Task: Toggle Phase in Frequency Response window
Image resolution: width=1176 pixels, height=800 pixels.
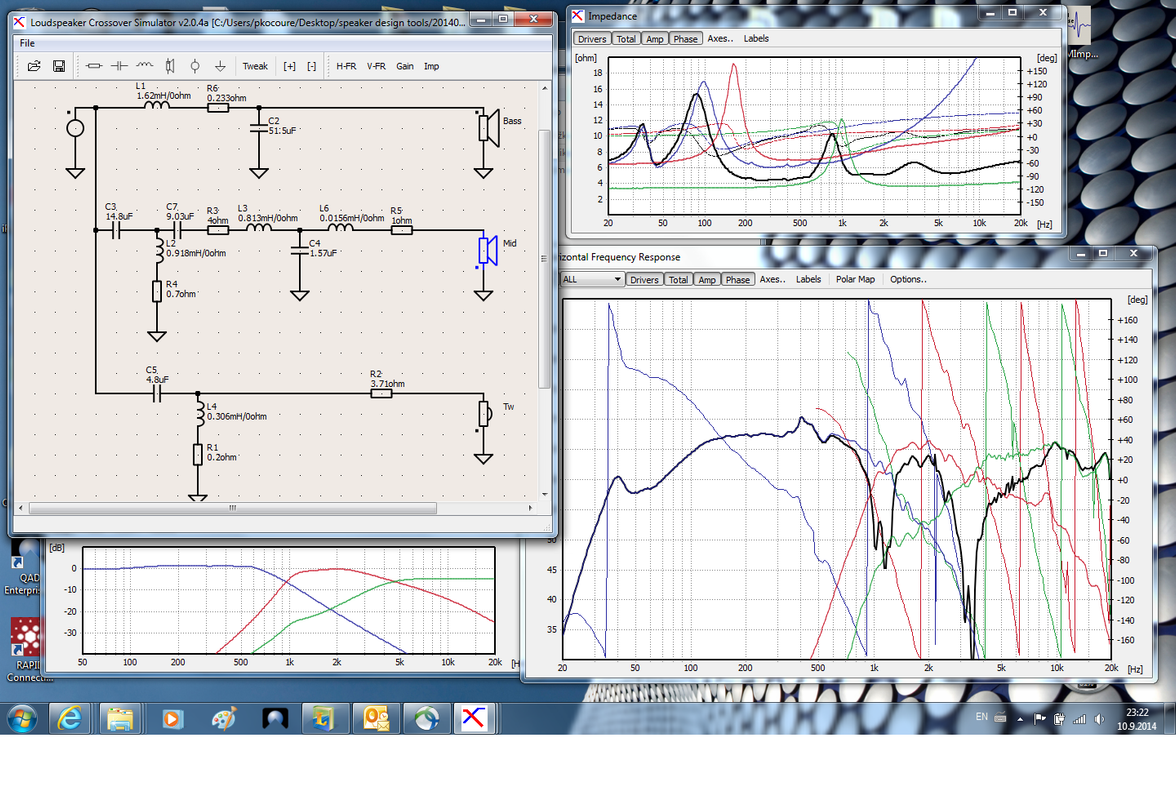Action: pos(738,280)
